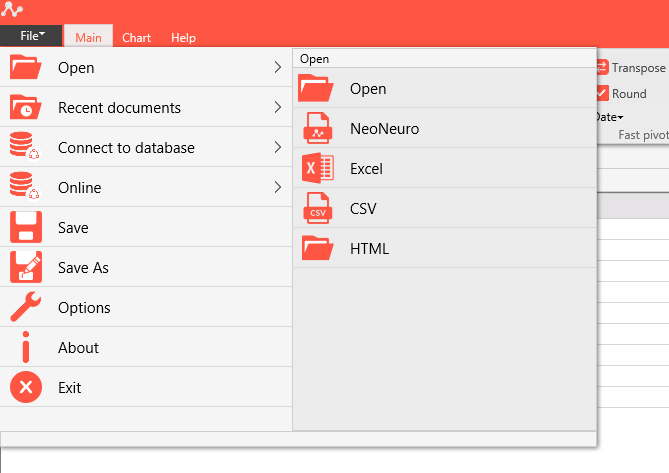Choose HTML in the Open submenu
This screenshot has width=669, height=473.
445,248
